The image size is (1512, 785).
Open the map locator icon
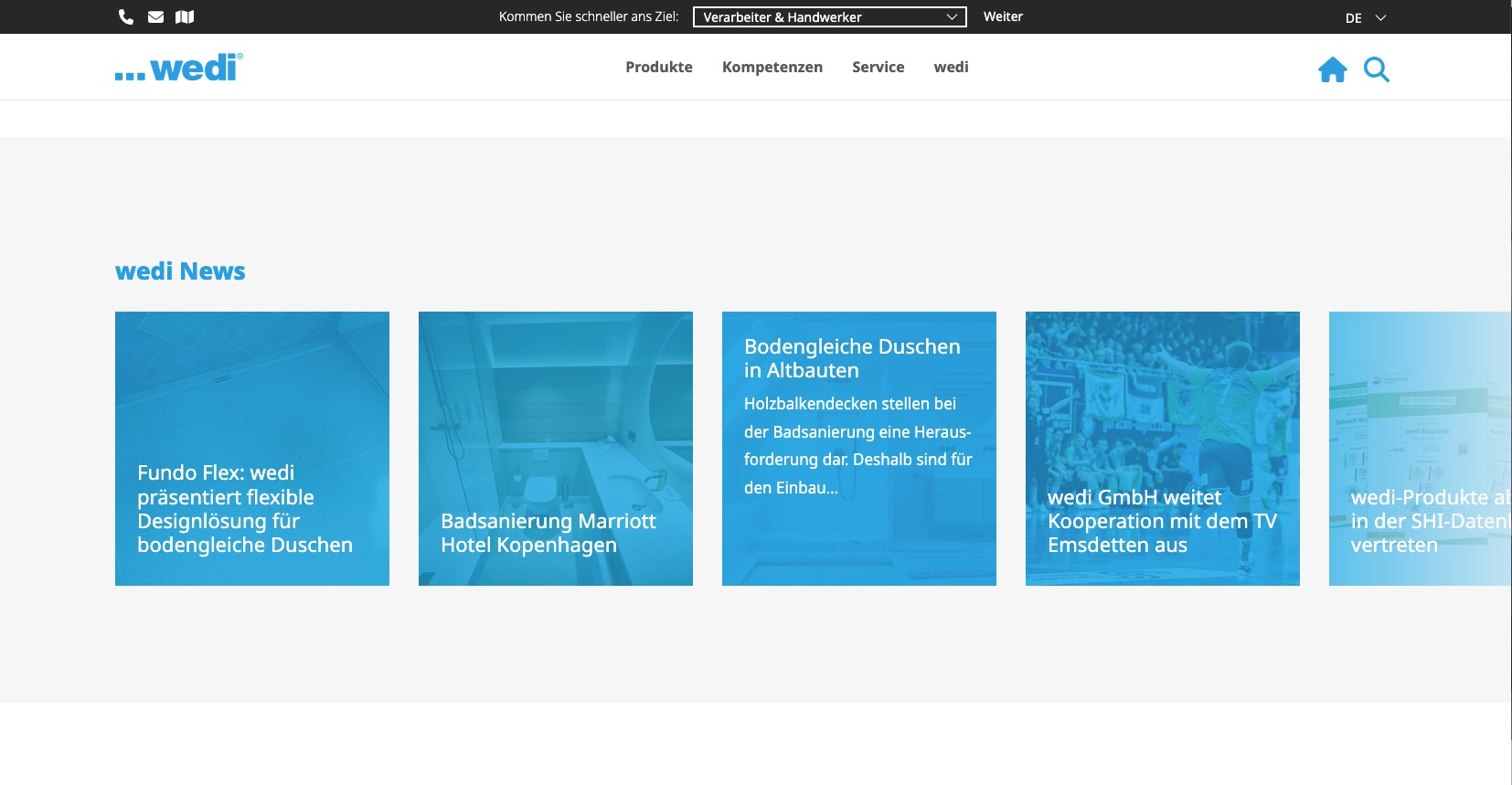coord(185,16)
